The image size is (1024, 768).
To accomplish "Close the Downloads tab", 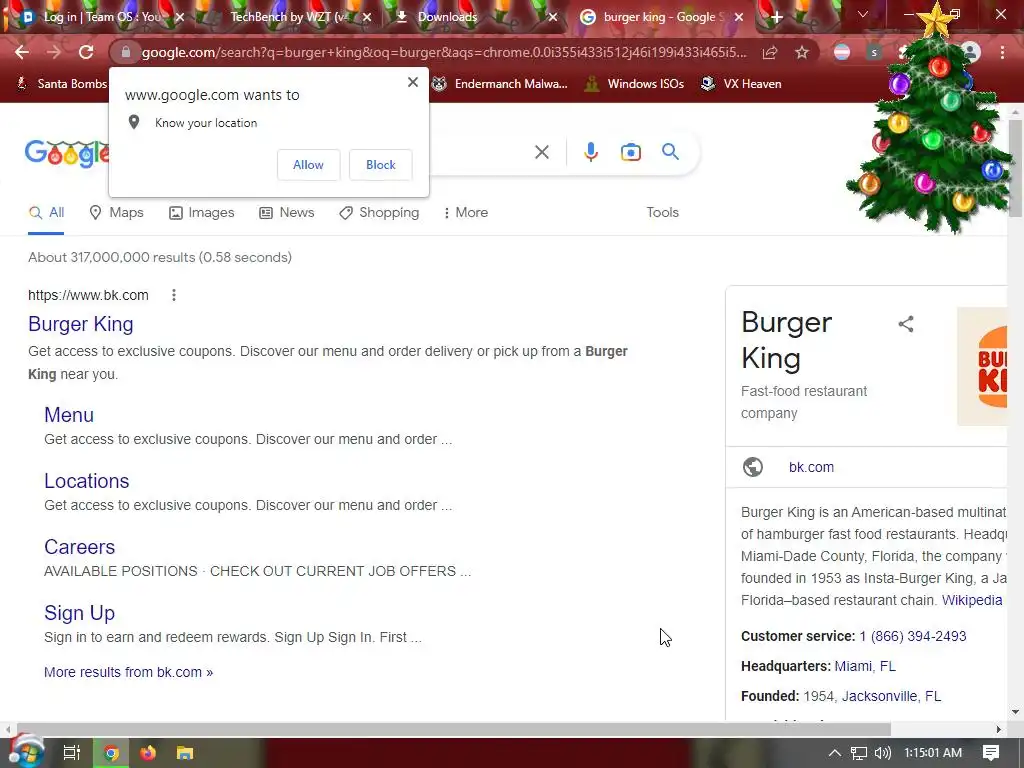I will [x=553, y=17].
